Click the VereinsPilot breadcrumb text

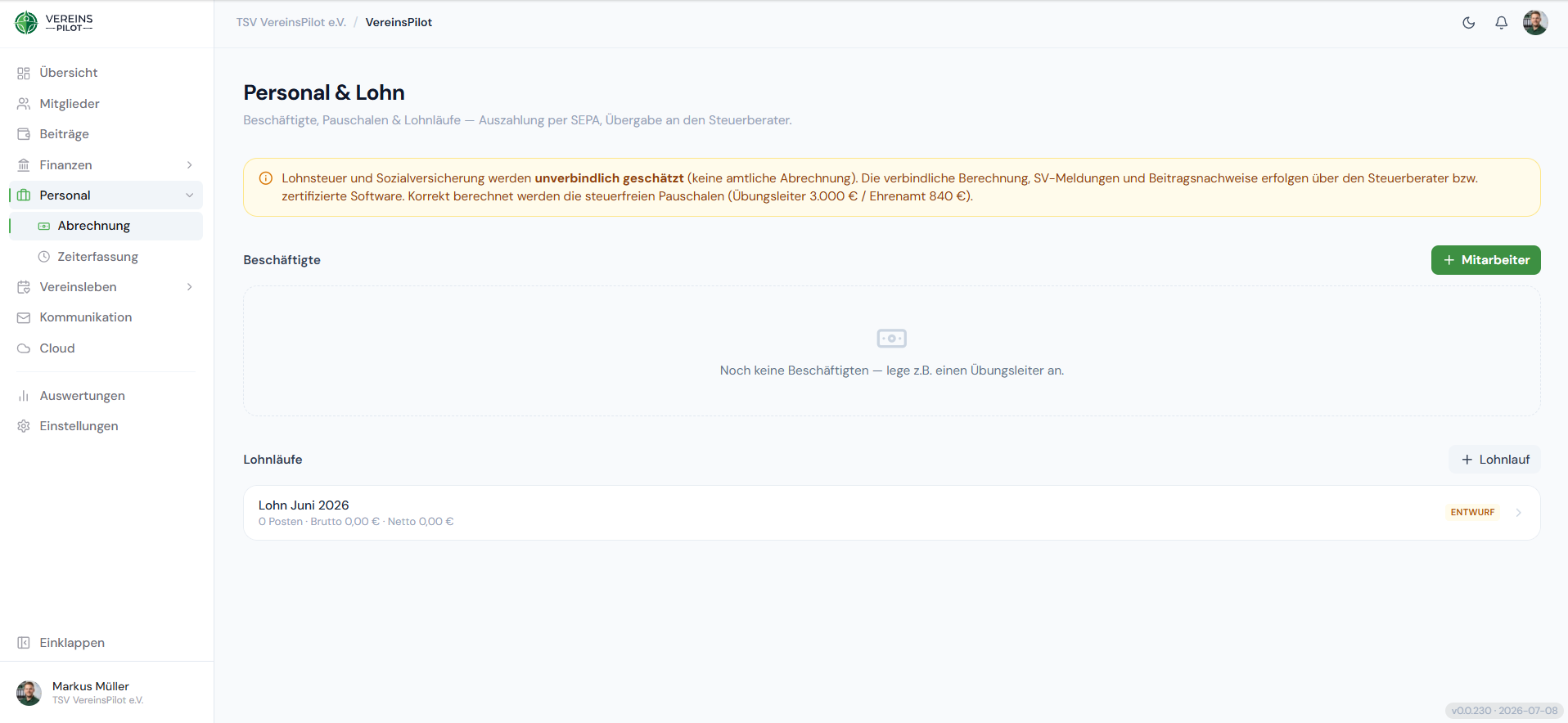399,23
